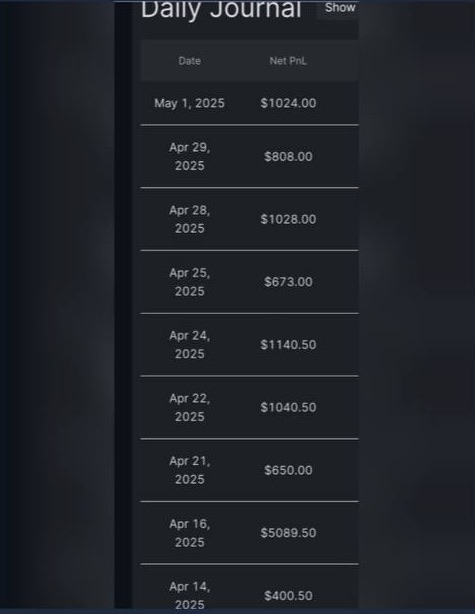Screen dimensions: 475x614
Task: Select the Apr 28, 2025 date cell
Action: point(190,219)
